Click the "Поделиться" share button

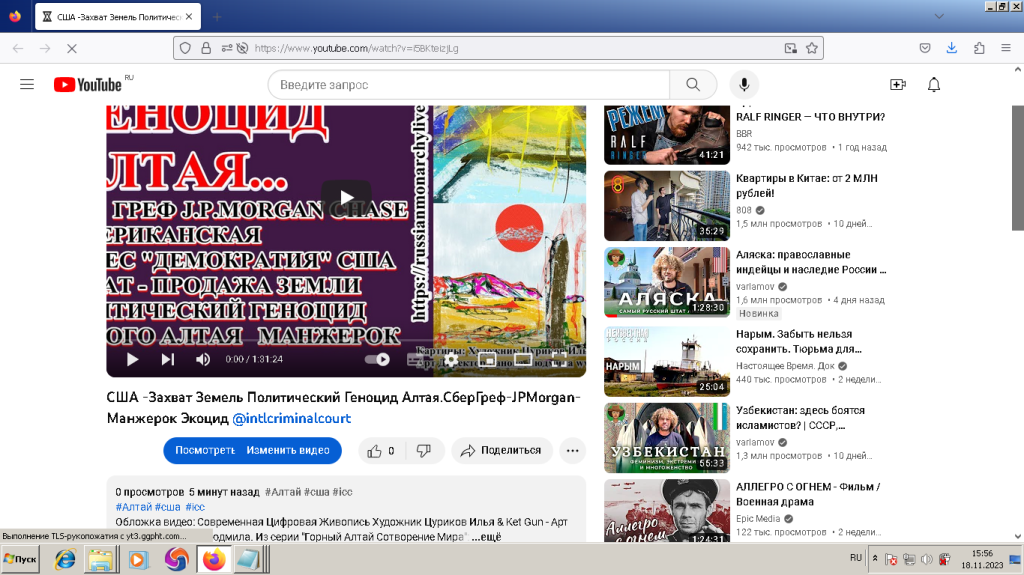coord(502,451)
